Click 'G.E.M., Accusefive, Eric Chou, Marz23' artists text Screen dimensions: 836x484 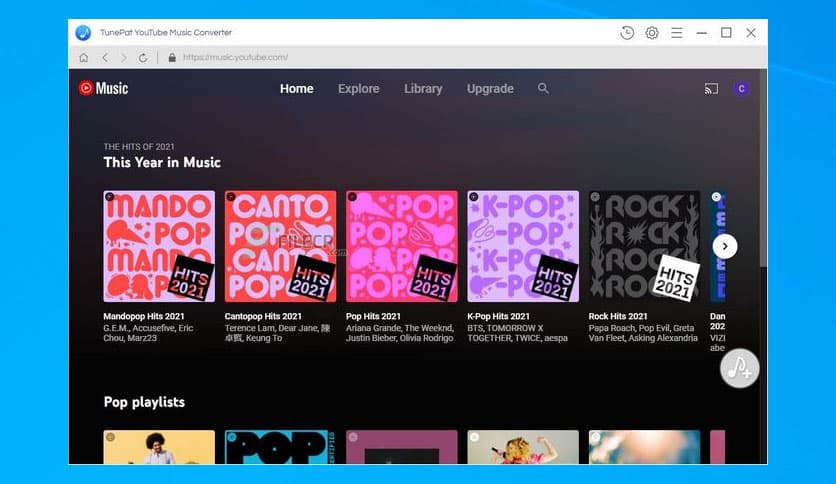coord(148,333)
